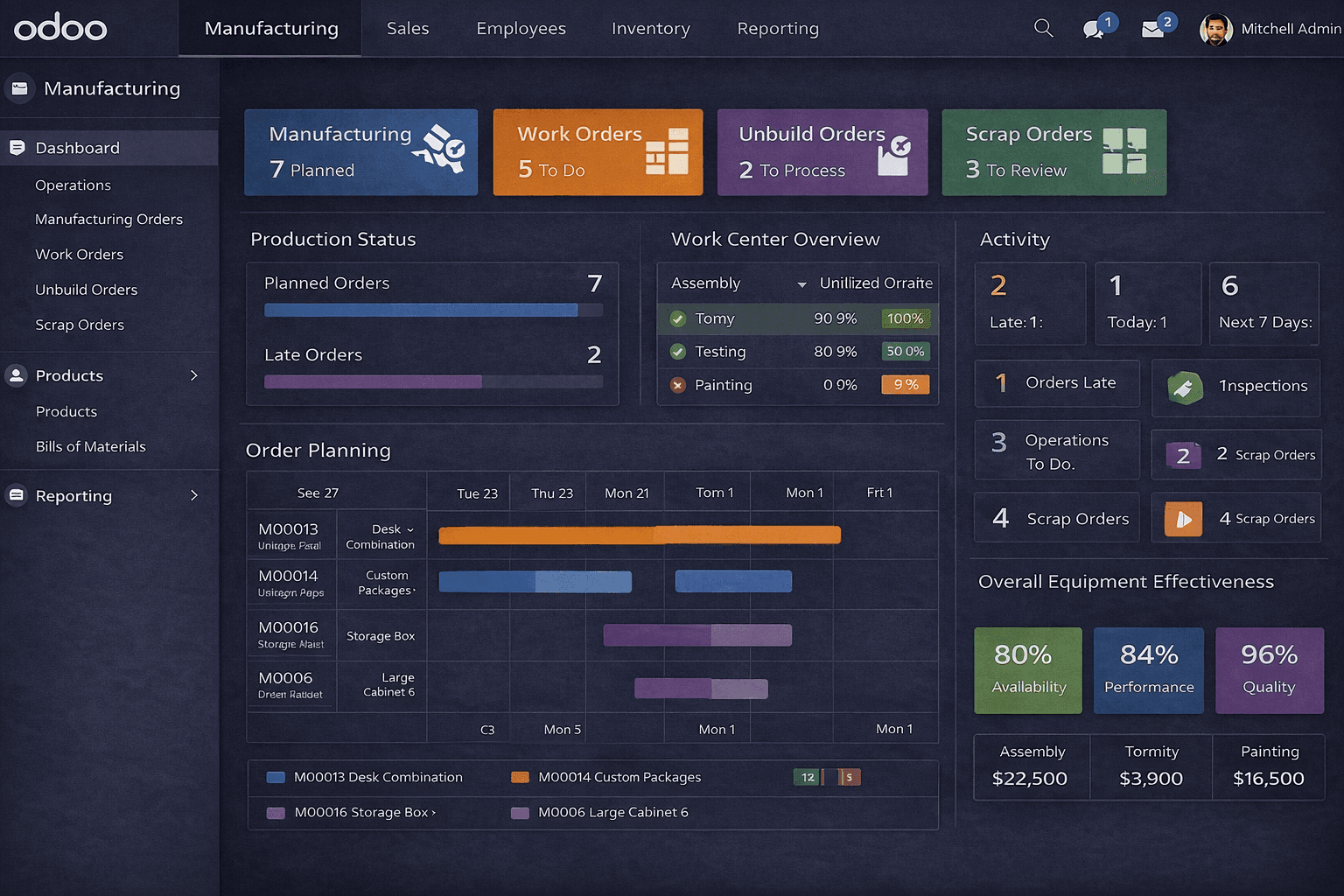Click the Inspections tag icon
This screenshot has width=1344, height=896.
1185,387
